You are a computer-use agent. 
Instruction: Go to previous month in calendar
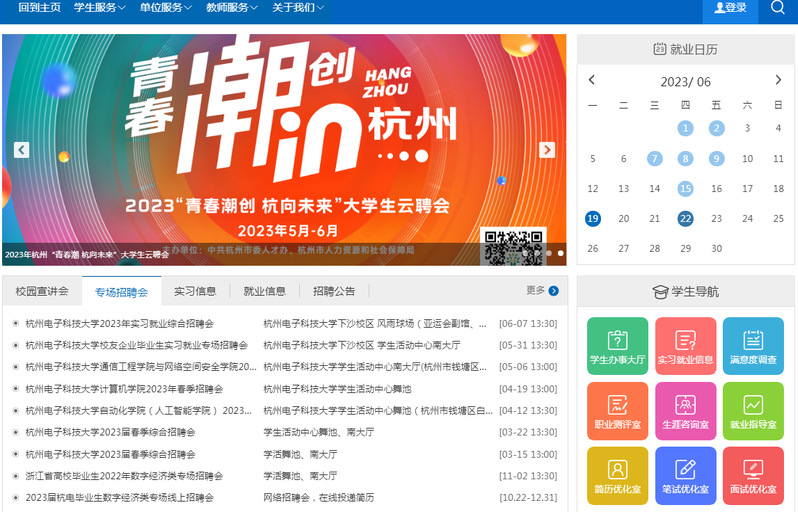(592, 80)
